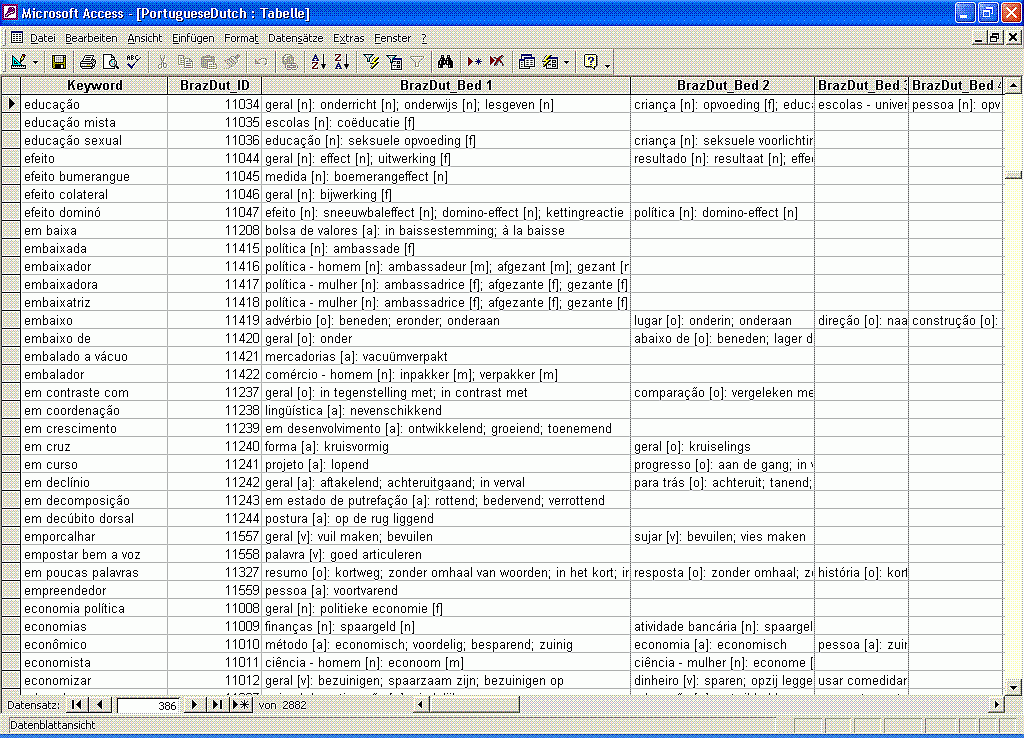Click the cell 'efeito dominó'
Screen dimensions: 1024x738
tap(95, 212)
